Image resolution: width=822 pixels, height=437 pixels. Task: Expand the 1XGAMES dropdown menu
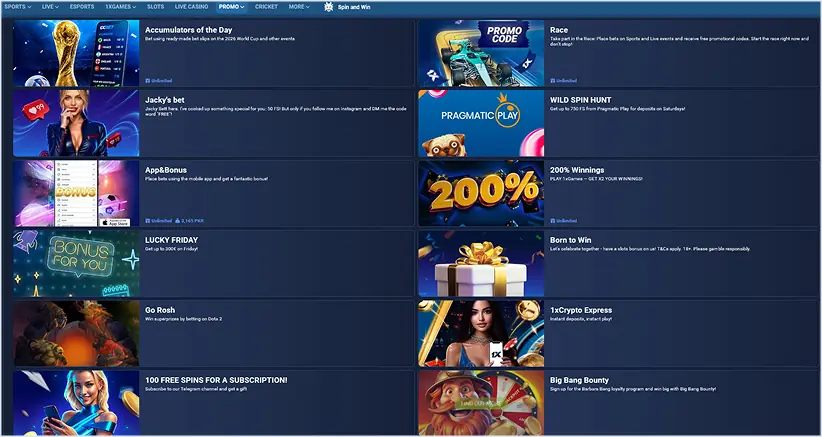coord(121,7)
